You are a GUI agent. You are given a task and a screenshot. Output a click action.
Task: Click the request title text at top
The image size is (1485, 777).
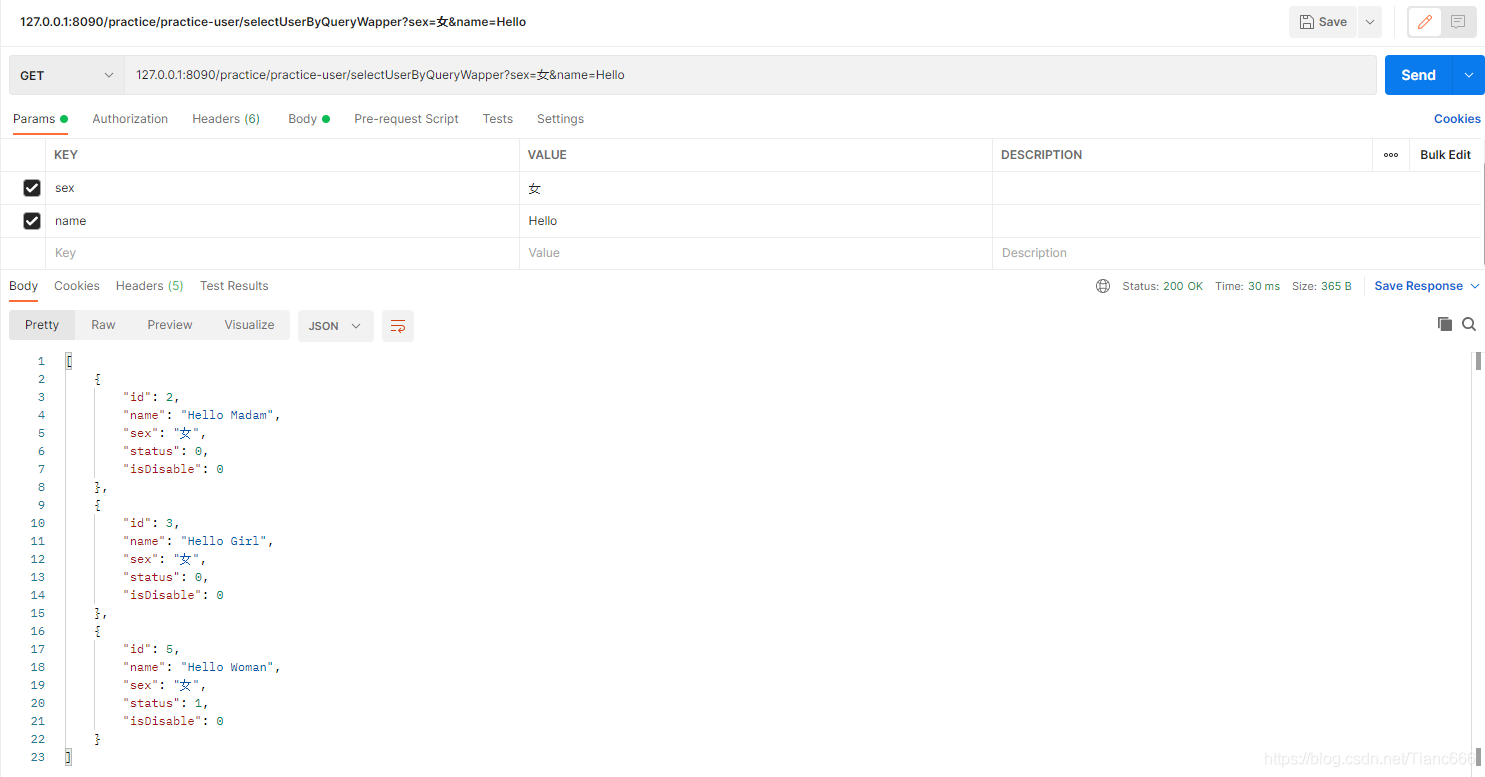pyautogui.click(x=273, y=22)
